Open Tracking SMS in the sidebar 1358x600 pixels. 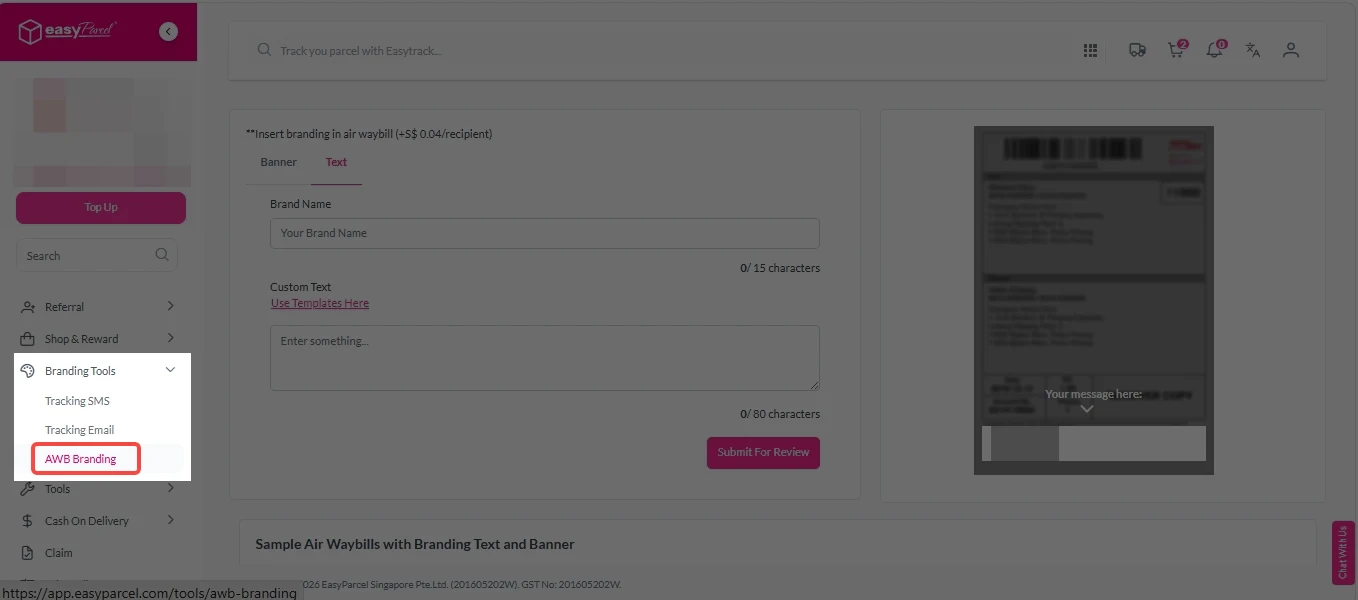click(x=77, y=401)
